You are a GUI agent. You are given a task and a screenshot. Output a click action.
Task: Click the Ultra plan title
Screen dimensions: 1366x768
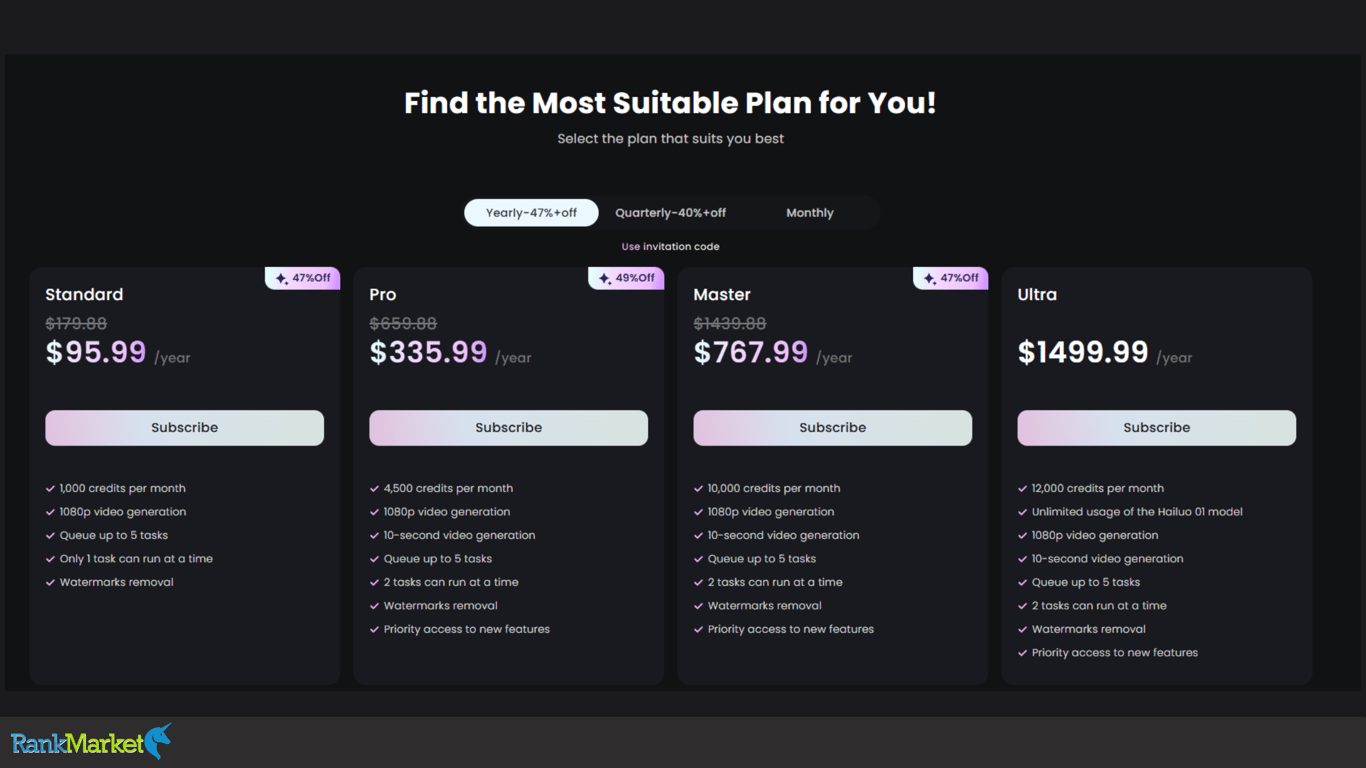[1037, 295]
